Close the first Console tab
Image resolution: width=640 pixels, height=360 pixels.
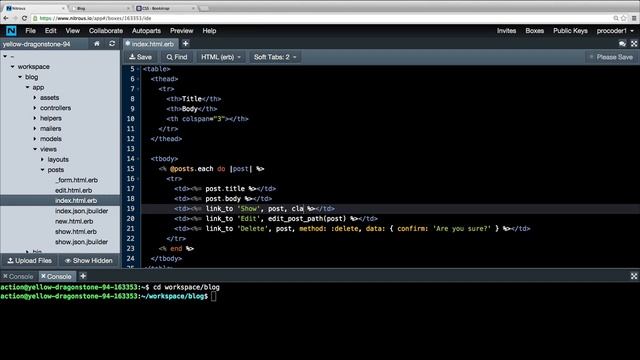tap(5, 276)
